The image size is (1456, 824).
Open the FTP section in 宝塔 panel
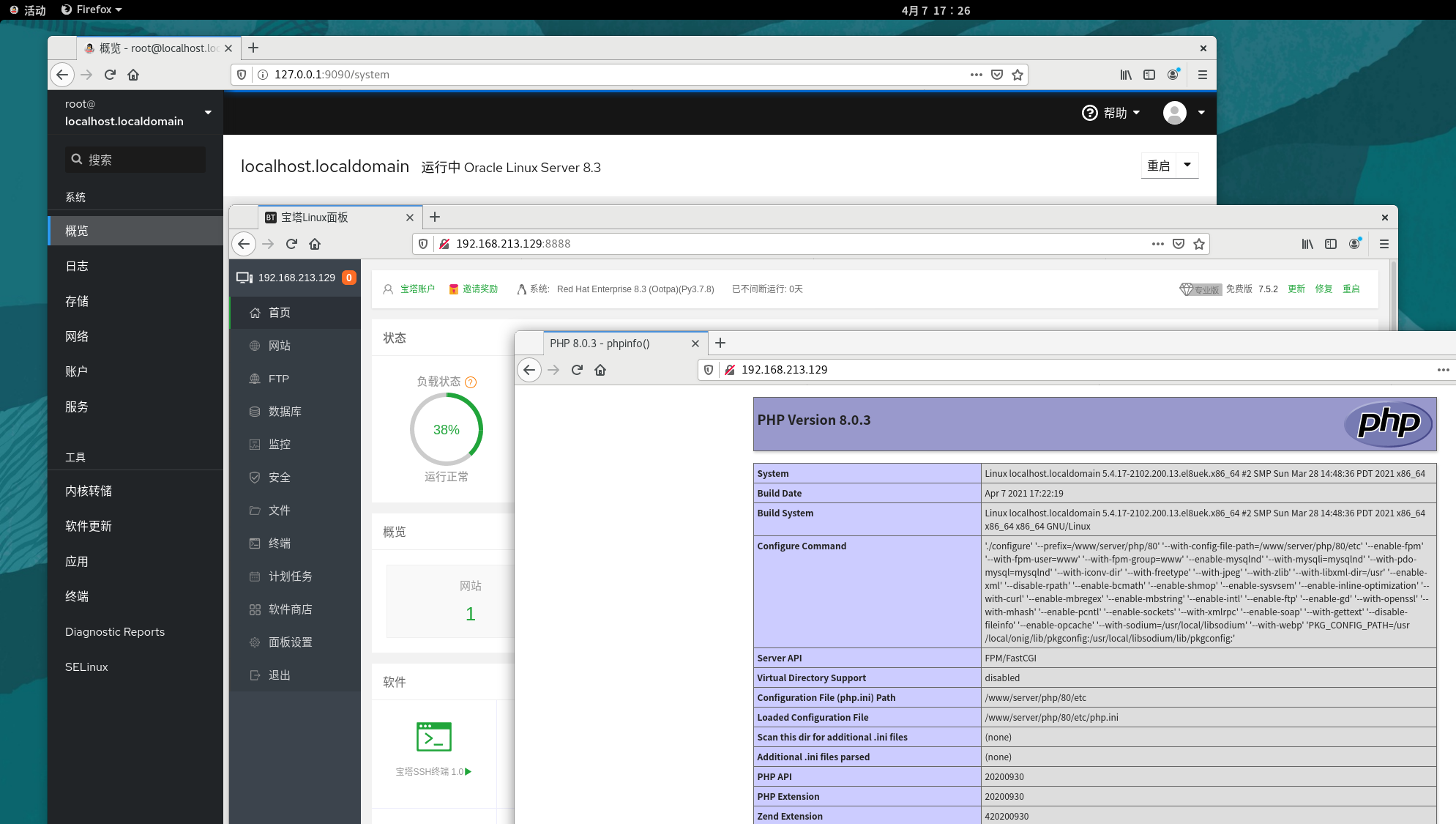point(277,378)
